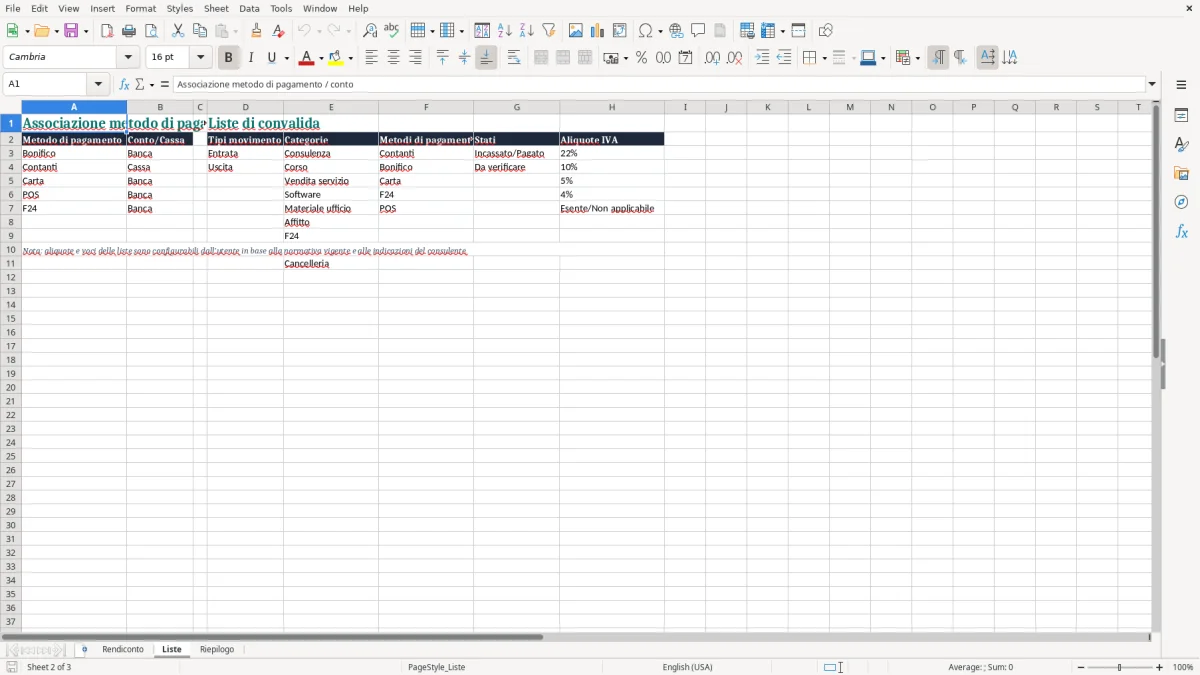This screenshot has width=1200, height=675.
Task: Toggle Italic formatting
Action: tap(251, 58)
